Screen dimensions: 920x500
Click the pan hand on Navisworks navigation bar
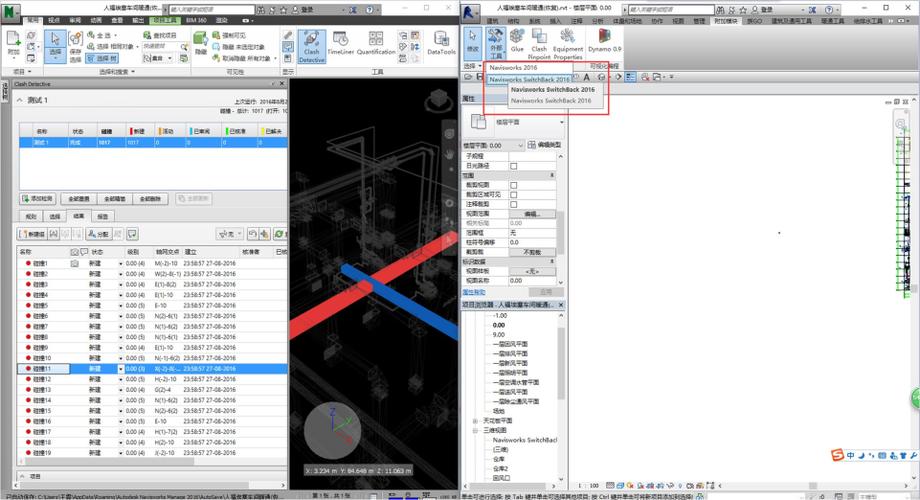449,154
